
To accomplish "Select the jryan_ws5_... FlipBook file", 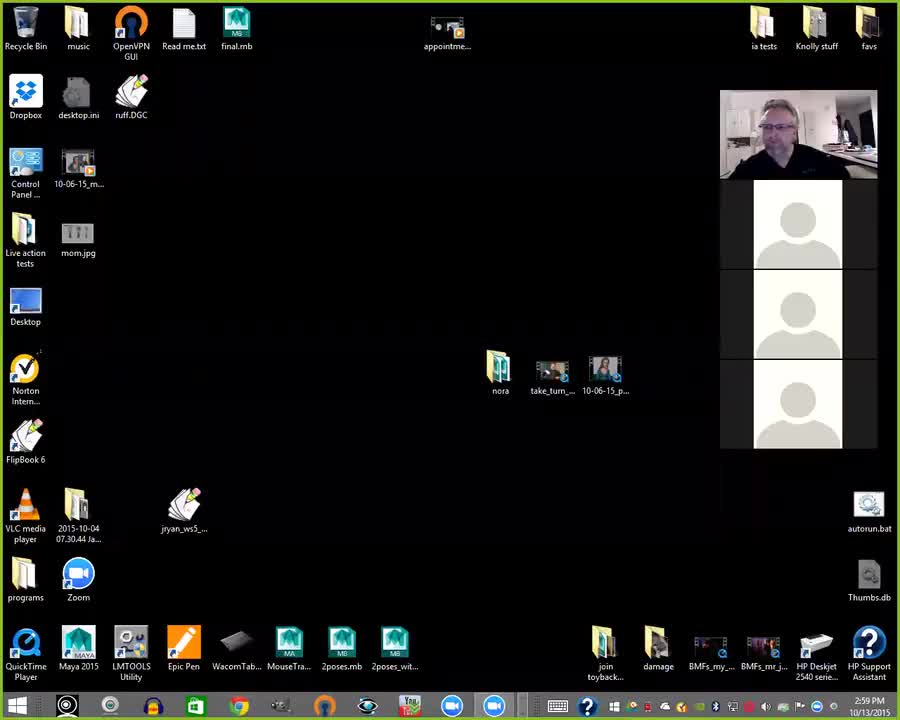I will [x=184, y=510].
